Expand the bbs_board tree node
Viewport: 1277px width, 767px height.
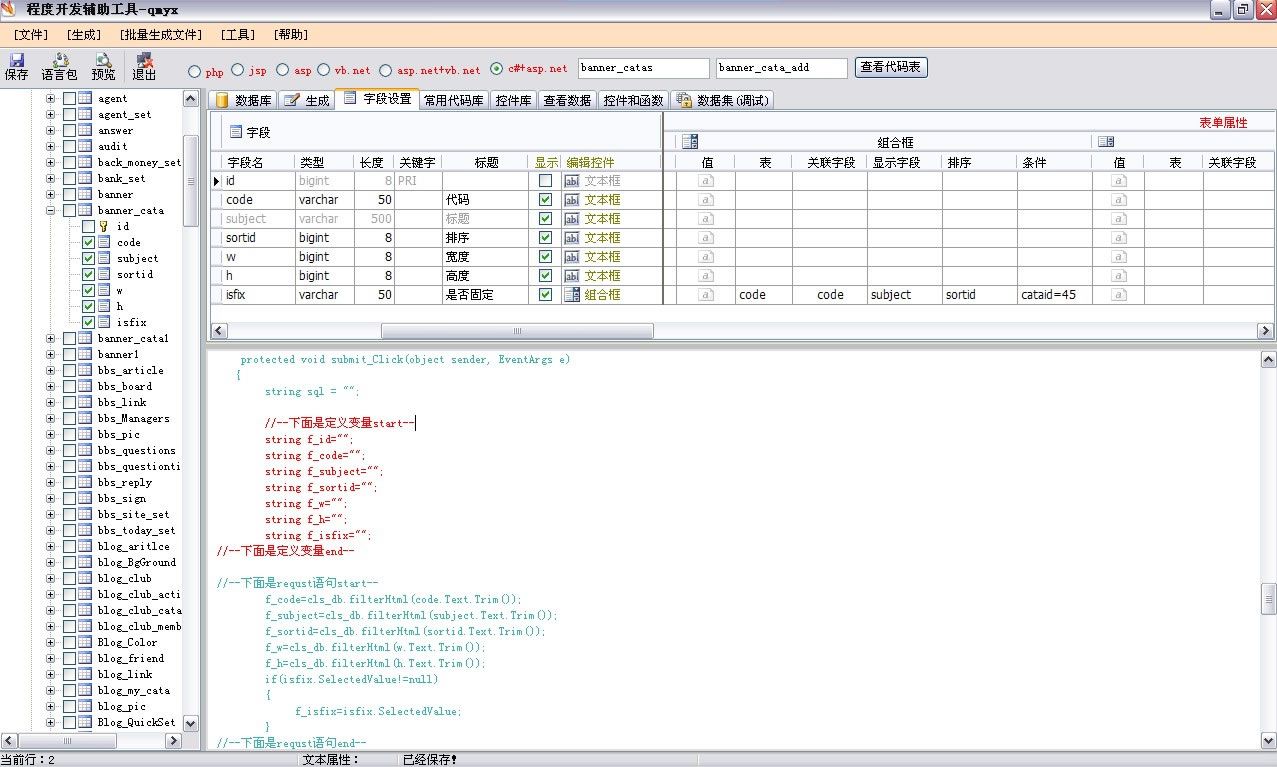pyautogui.click(x=51, y=386)
